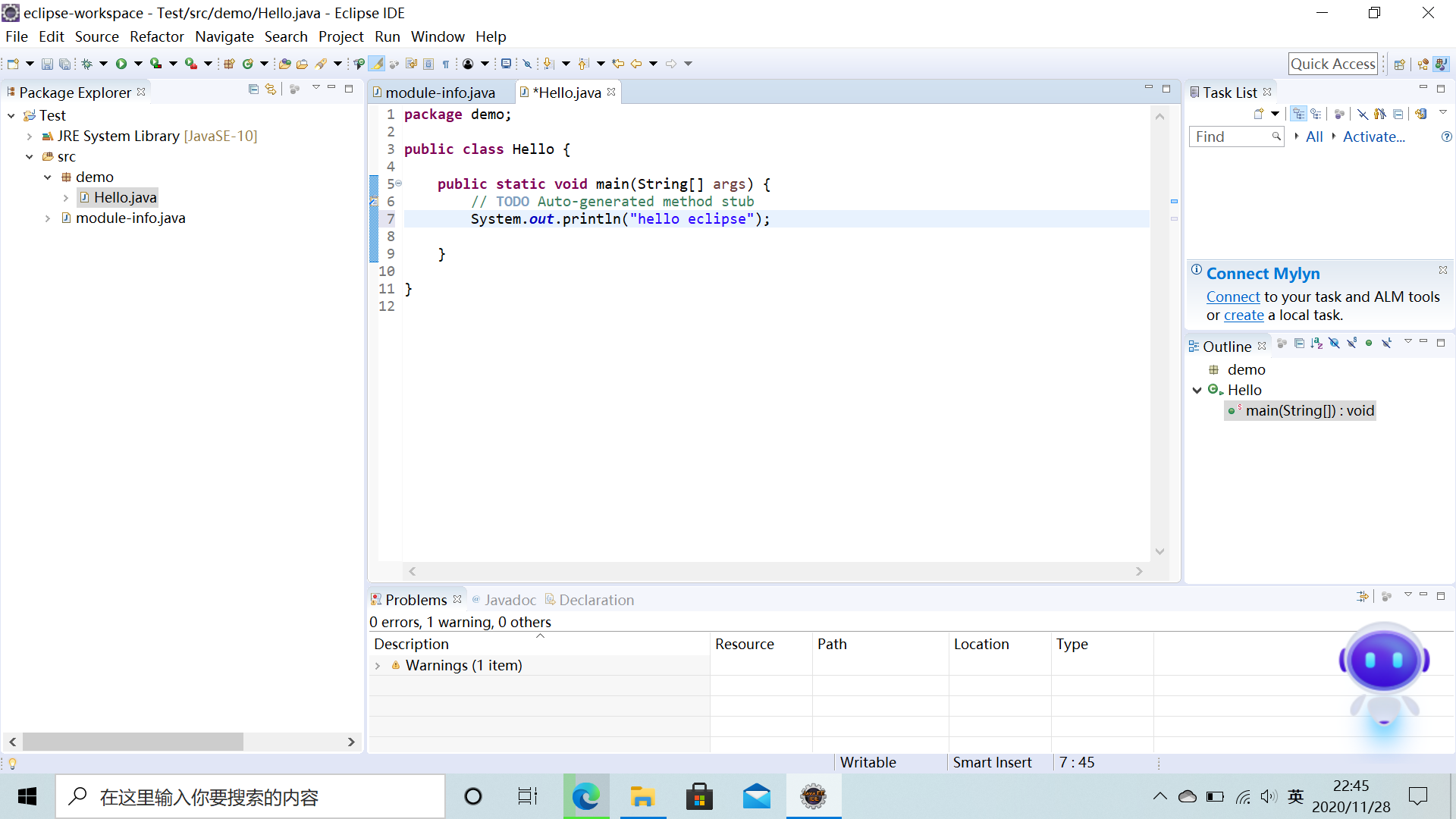
Task: Expand the JRE System Library node
Action: coord(30,136)
